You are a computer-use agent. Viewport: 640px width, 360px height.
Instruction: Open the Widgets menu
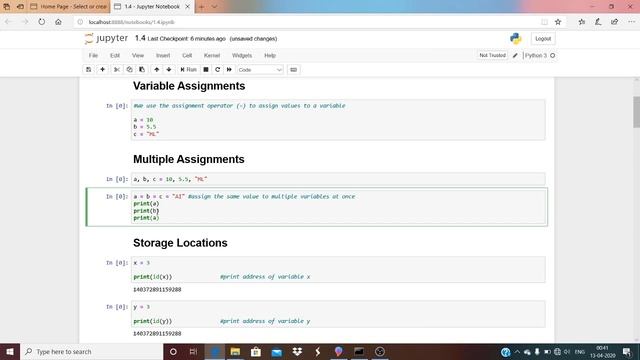(x=242, y=56)
